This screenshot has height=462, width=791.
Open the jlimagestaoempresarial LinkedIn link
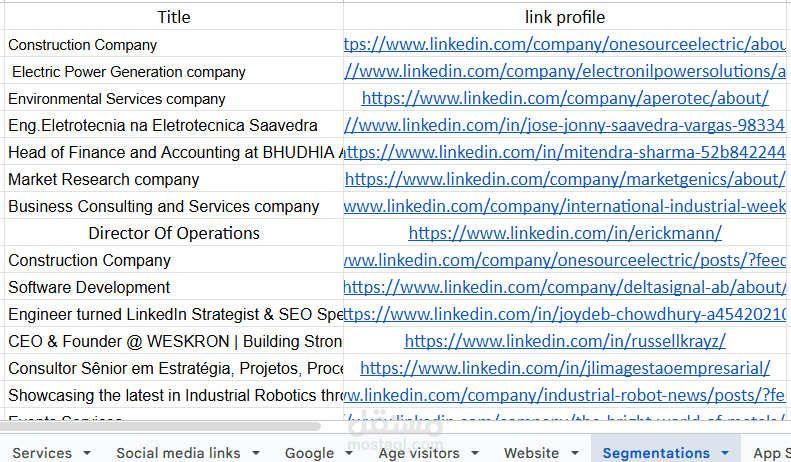565,368
